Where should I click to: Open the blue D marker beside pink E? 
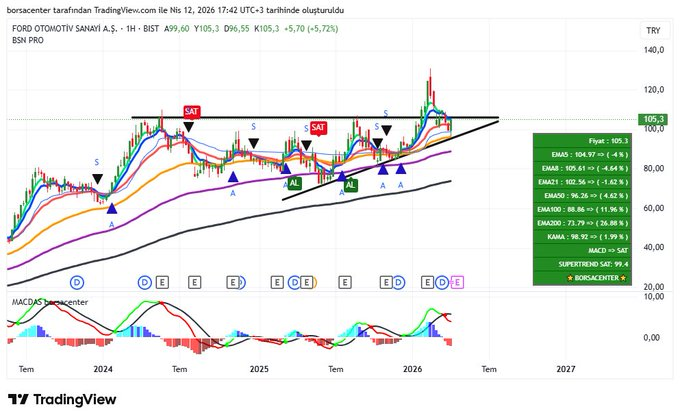pos(442,283)
